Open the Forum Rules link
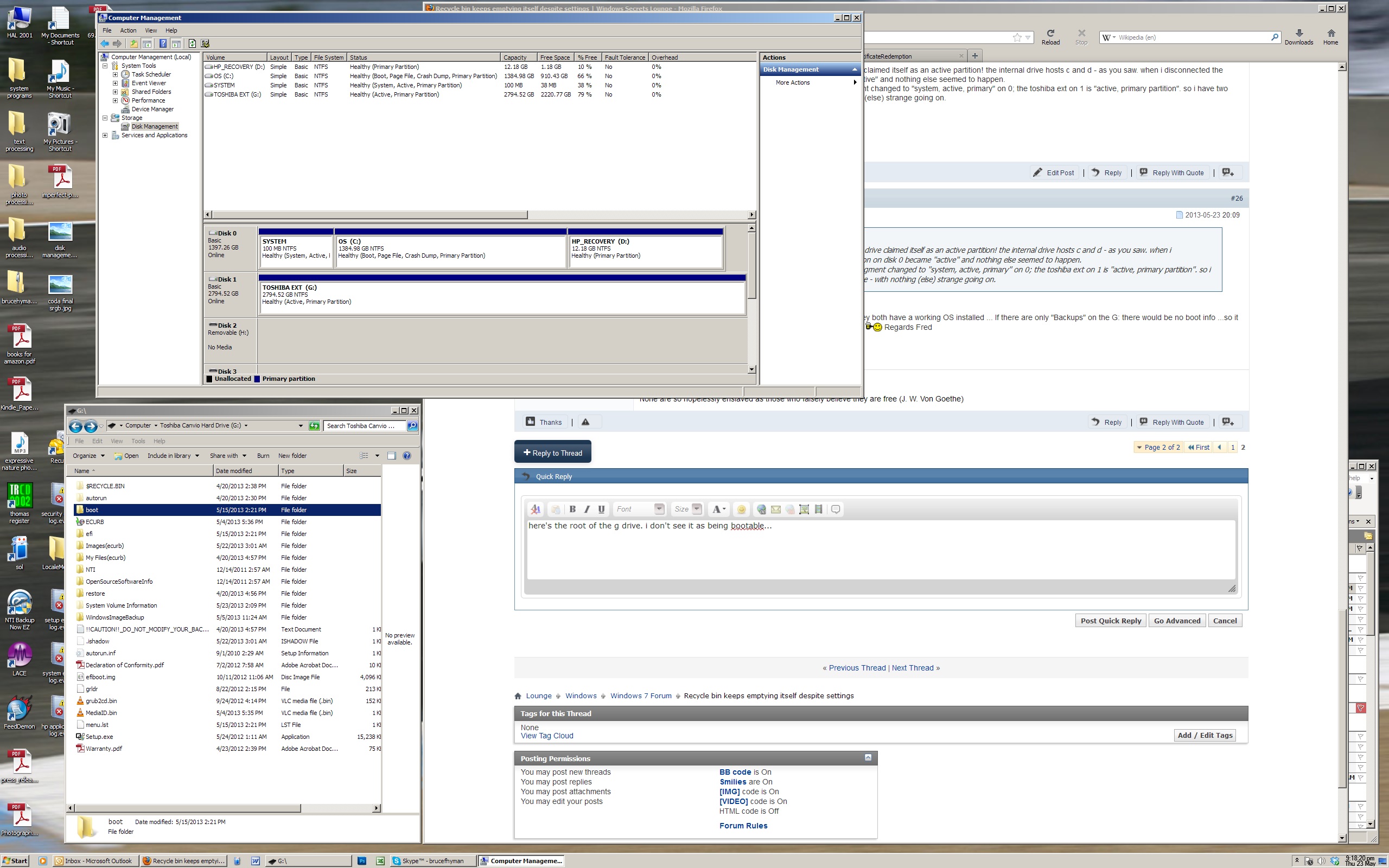Viewport: 1389px width, 868px height. click(x=743, y=826)
